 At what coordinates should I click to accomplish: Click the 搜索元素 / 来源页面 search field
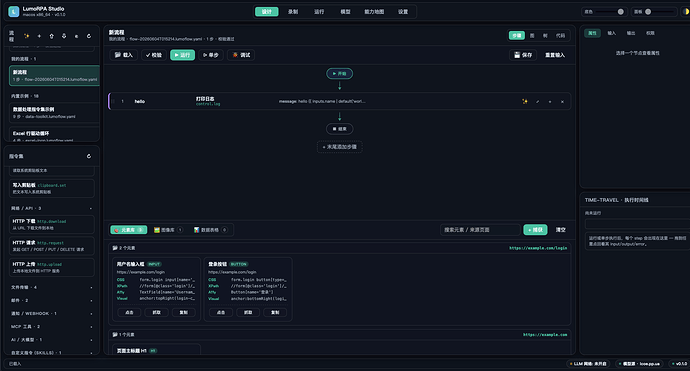(480, 230)
